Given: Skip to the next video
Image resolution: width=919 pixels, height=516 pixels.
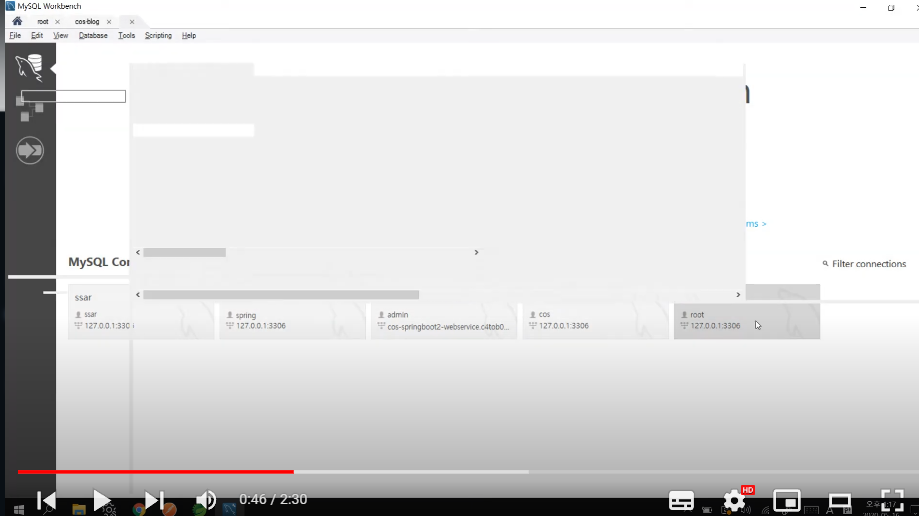Looking at the screenshot, I should (155, 500).
